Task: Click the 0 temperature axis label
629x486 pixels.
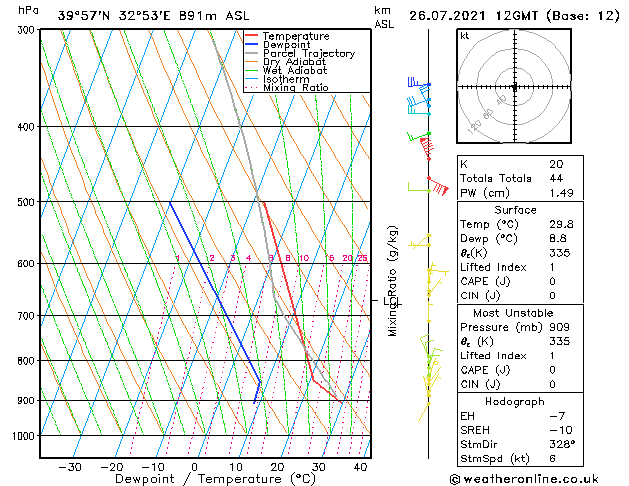Action: [195, 468]
